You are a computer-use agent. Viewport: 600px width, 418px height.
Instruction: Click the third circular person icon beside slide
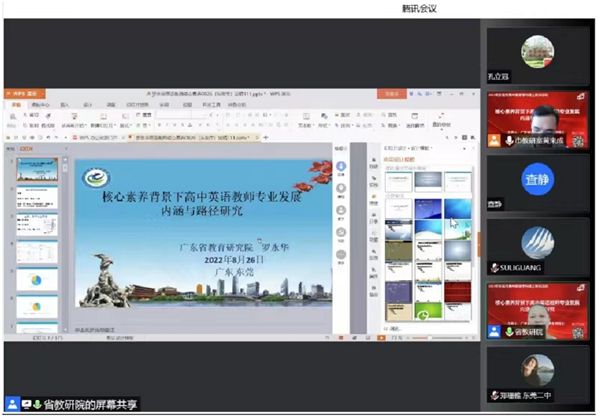[341, 210]
